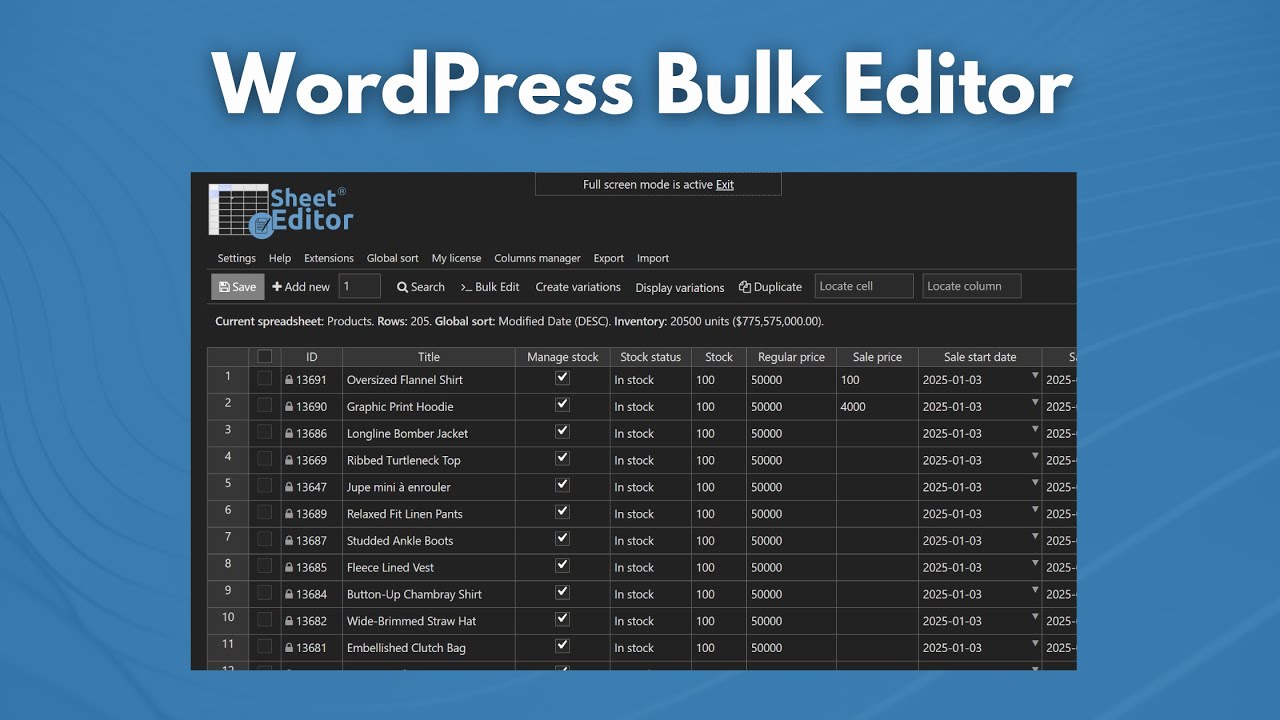Toggle Manage stock for Jupe mini à enrouler
This screenshot has height=720, width=1280.
click(x=562, y=485)
